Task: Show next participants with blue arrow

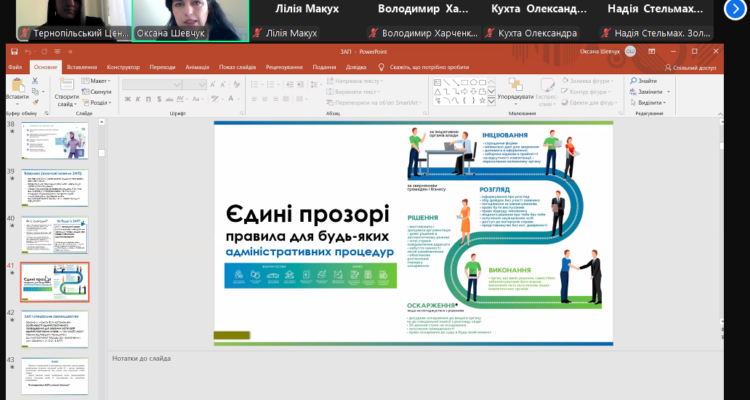Action: pos(733,11)
